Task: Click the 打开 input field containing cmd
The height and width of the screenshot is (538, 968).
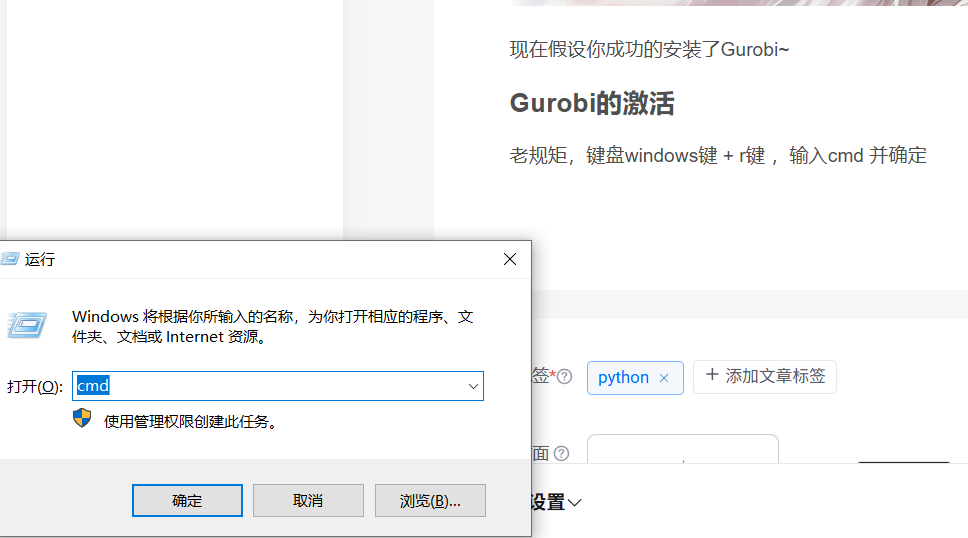Action: pos(278,386)
